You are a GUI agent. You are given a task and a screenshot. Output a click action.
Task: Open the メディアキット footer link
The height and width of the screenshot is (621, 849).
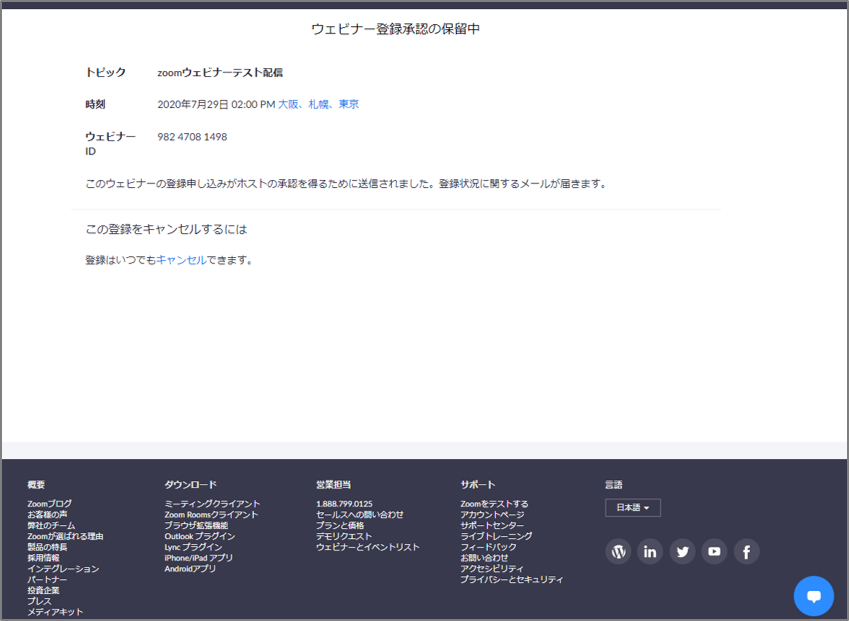[55, 612]
